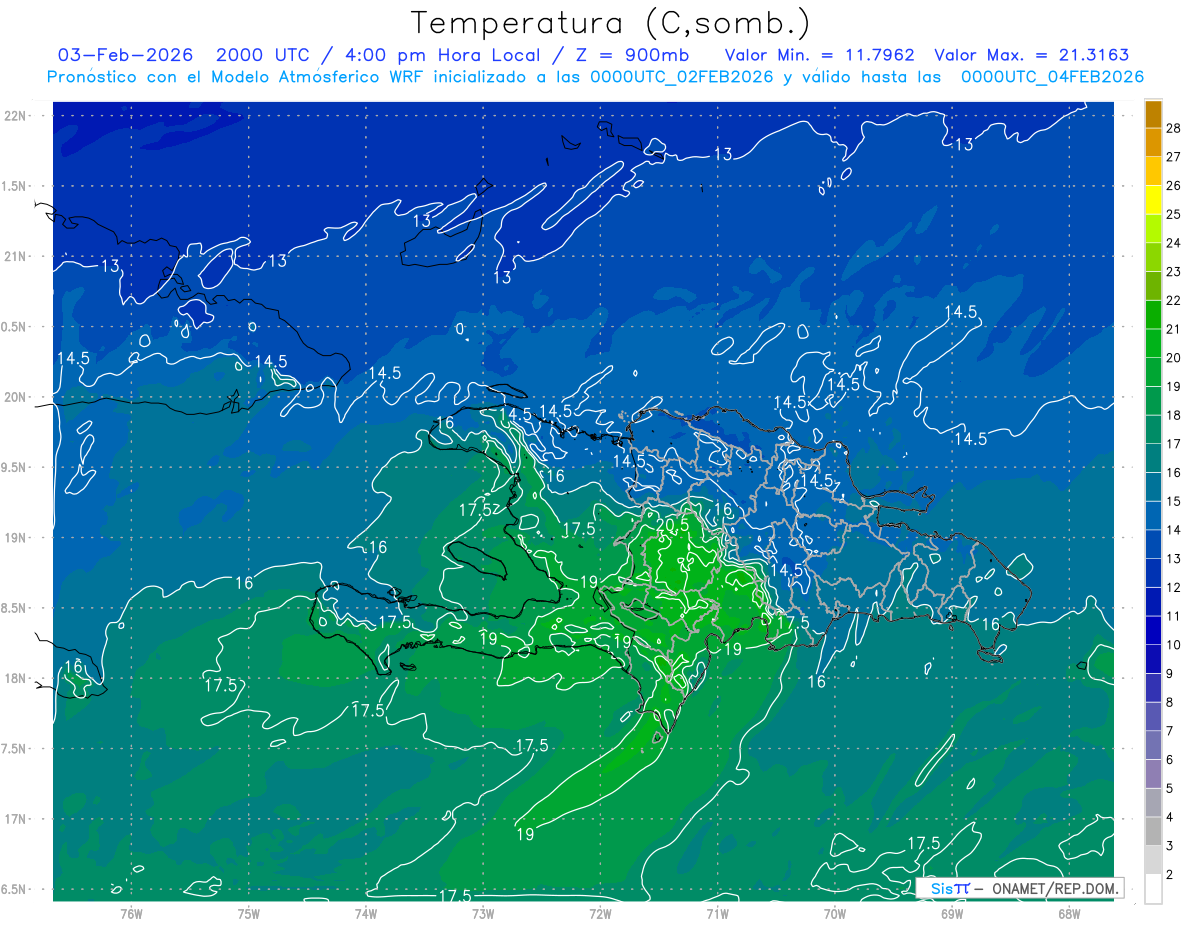Click the "Valor Min. = 11.7962" readout
Screen dimensions: 1200x927
pyautogui.click(x=820, y=55)
